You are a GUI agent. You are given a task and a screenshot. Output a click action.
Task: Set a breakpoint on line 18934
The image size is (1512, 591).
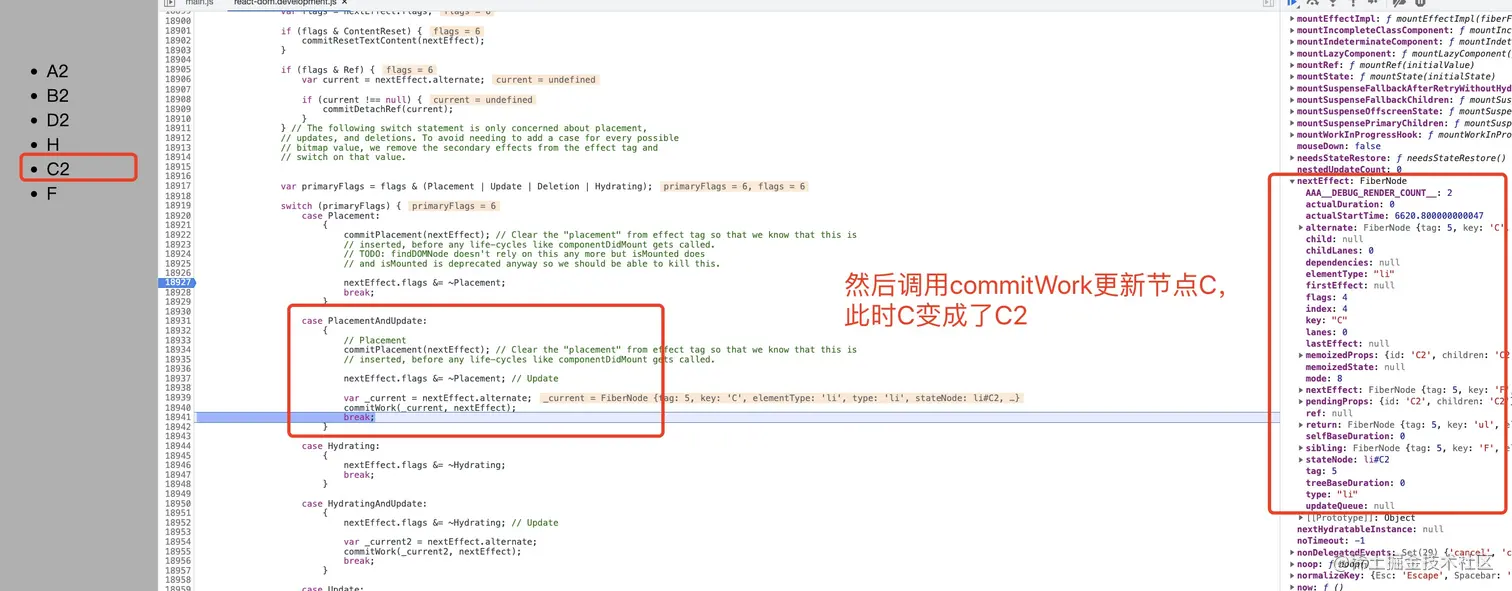(178, 350)
